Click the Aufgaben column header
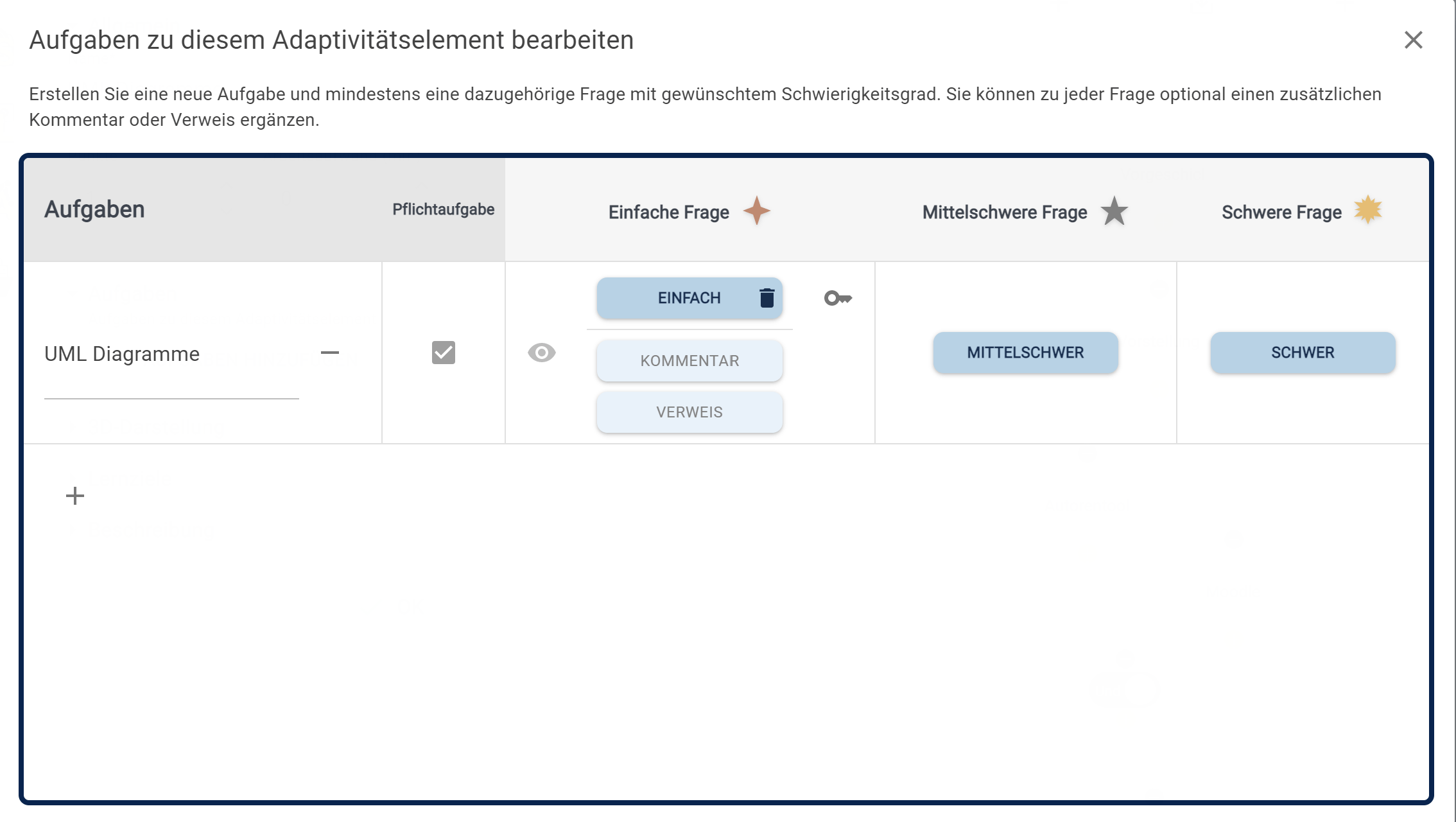The width and height of the screenshot is (1456, 822). point(94,209)
